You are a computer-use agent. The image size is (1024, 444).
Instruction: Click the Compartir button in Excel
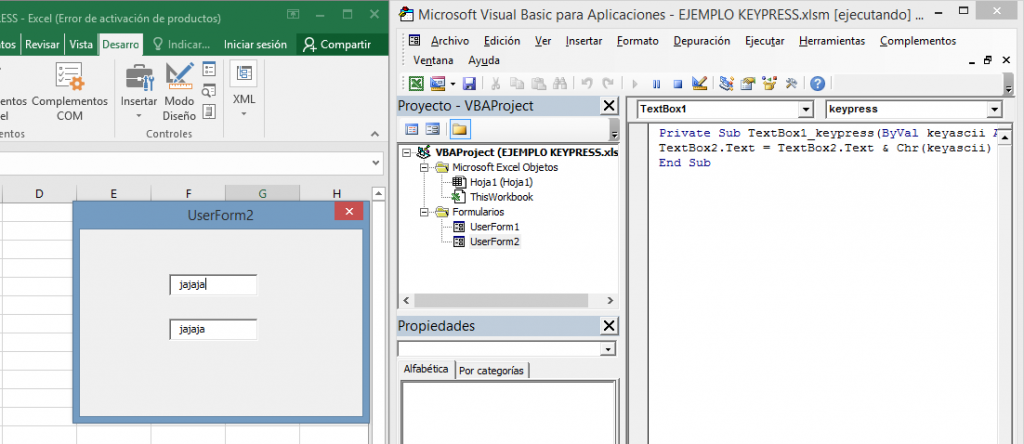tap(338, 44)
